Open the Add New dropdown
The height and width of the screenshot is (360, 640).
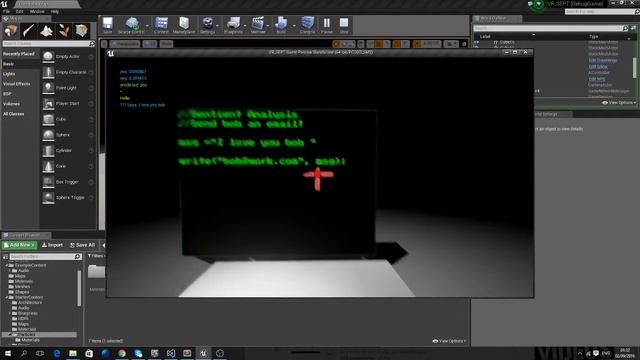pos(19,245)
